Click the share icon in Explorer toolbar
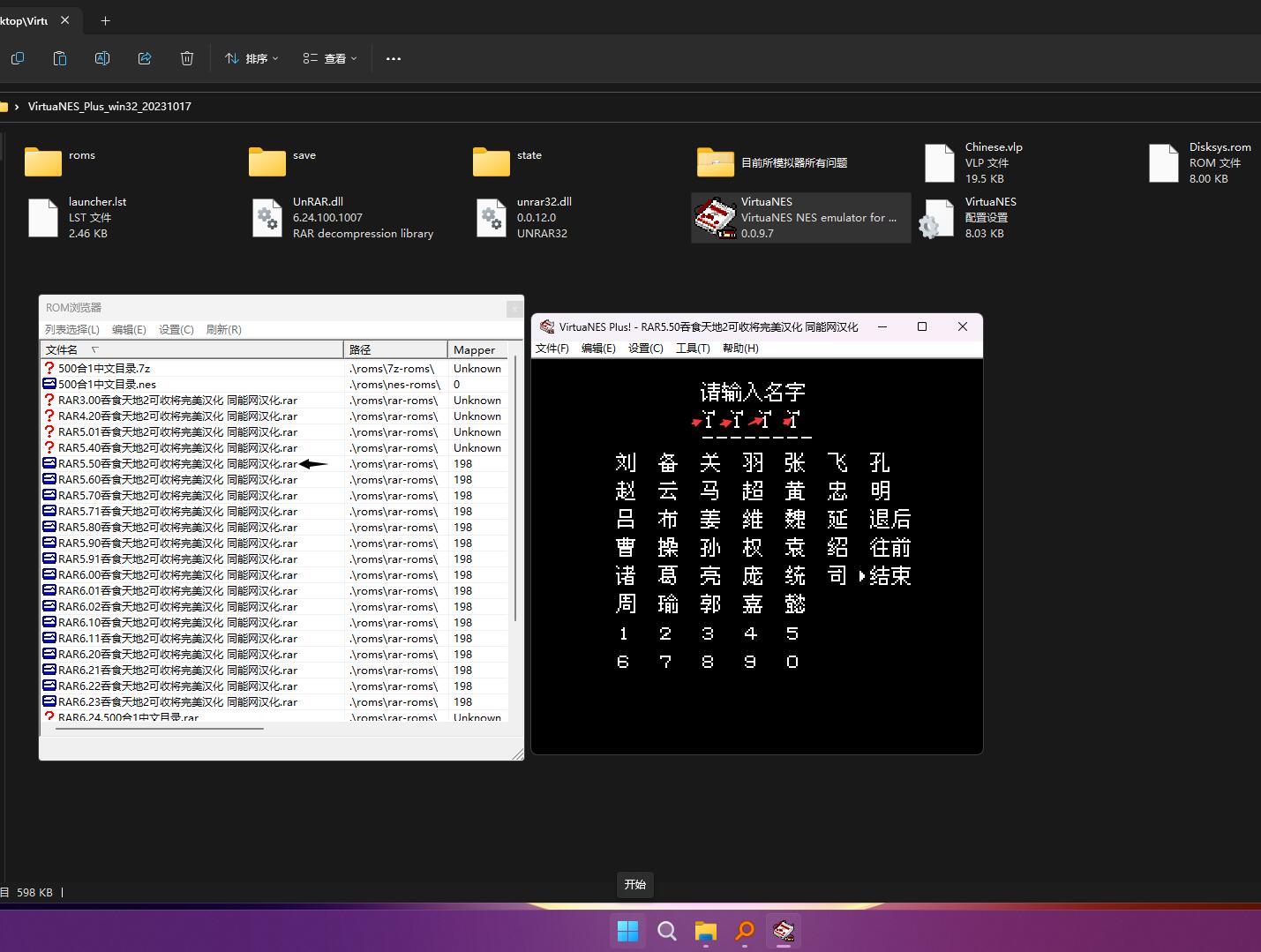Viewport: 1261px width, 952px height. point(145,58)
